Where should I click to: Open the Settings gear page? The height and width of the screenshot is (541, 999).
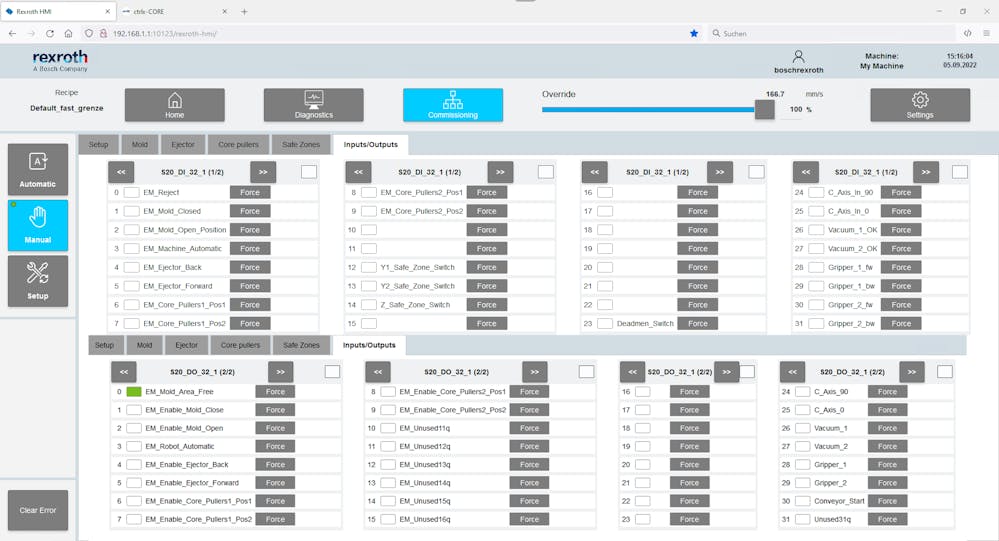[x=919, y=105]
